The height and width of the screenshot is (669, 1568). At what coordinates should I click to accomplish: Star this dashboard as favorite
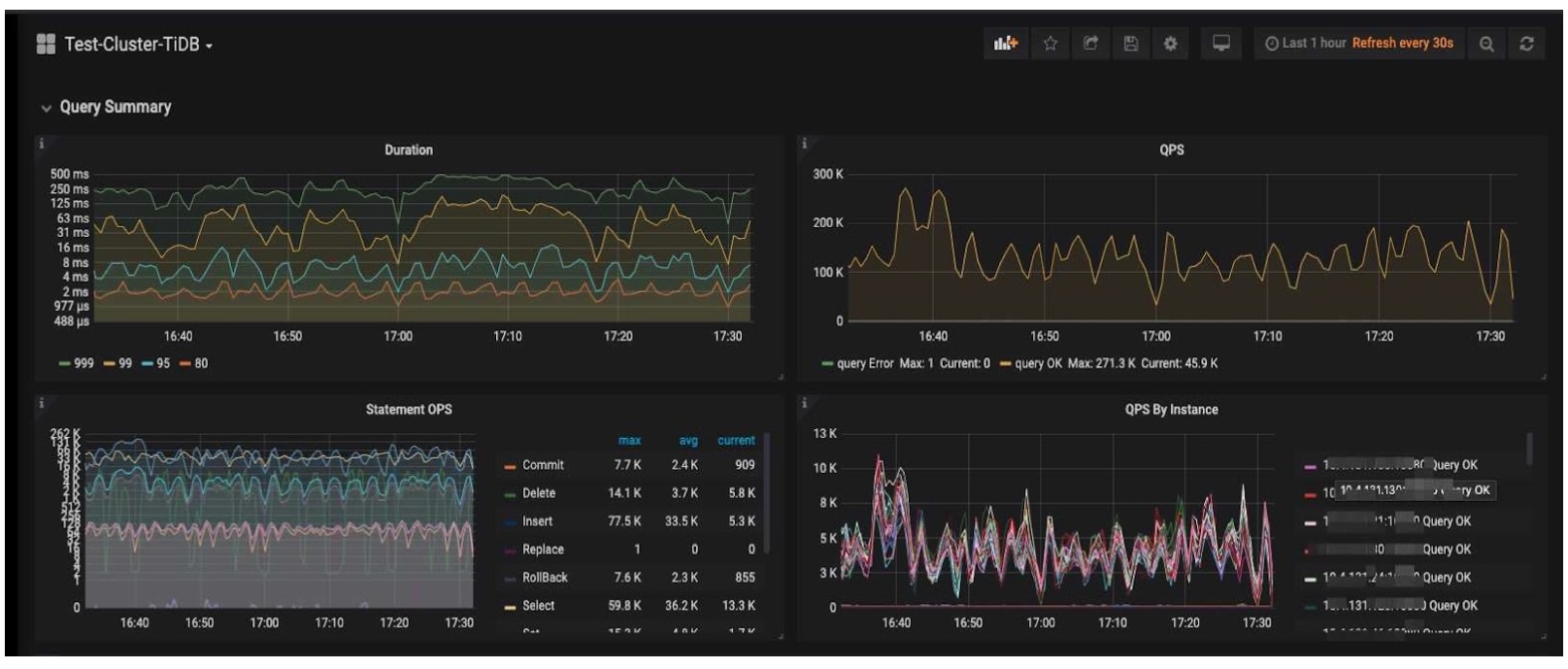pyautogui.click(x=1050, y=44)
